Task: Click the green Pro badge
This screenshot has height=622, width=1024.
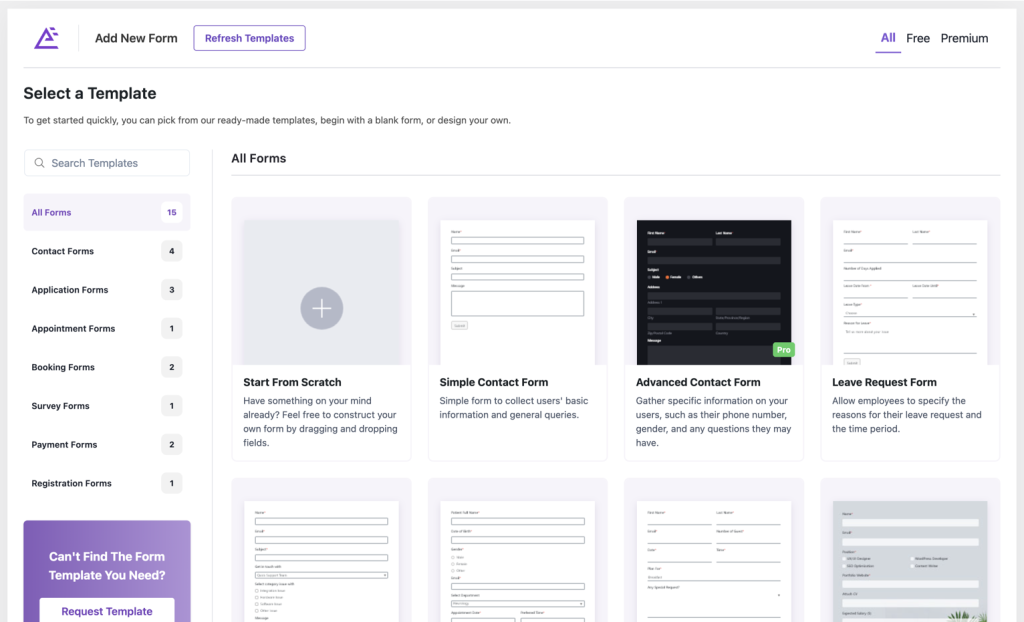Action: (783, 350)
